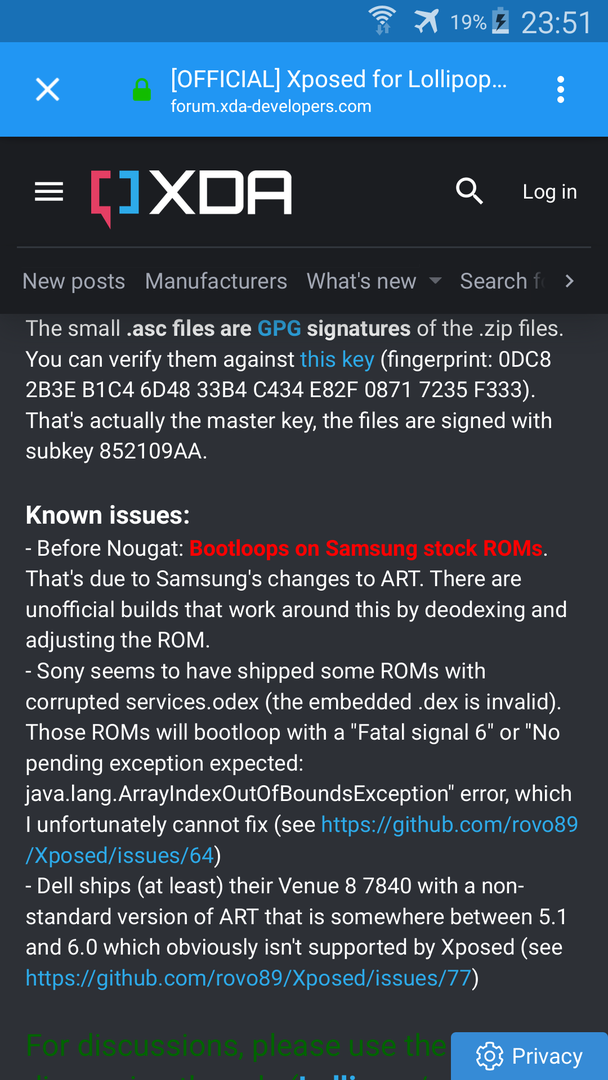
Task: Open the Xposed issues/77 GitHub link
Action: (249, 977)
